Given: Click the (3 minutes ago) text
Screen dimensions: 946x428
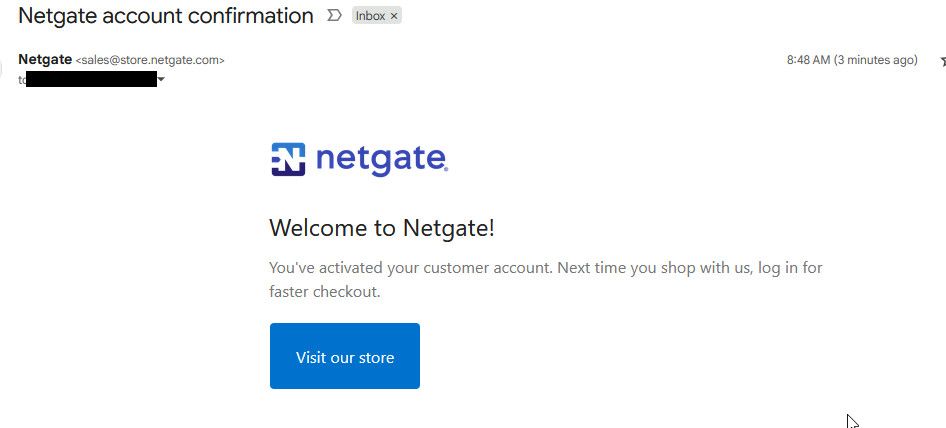Looking at the screenshot, I should (x=875, y=60).
